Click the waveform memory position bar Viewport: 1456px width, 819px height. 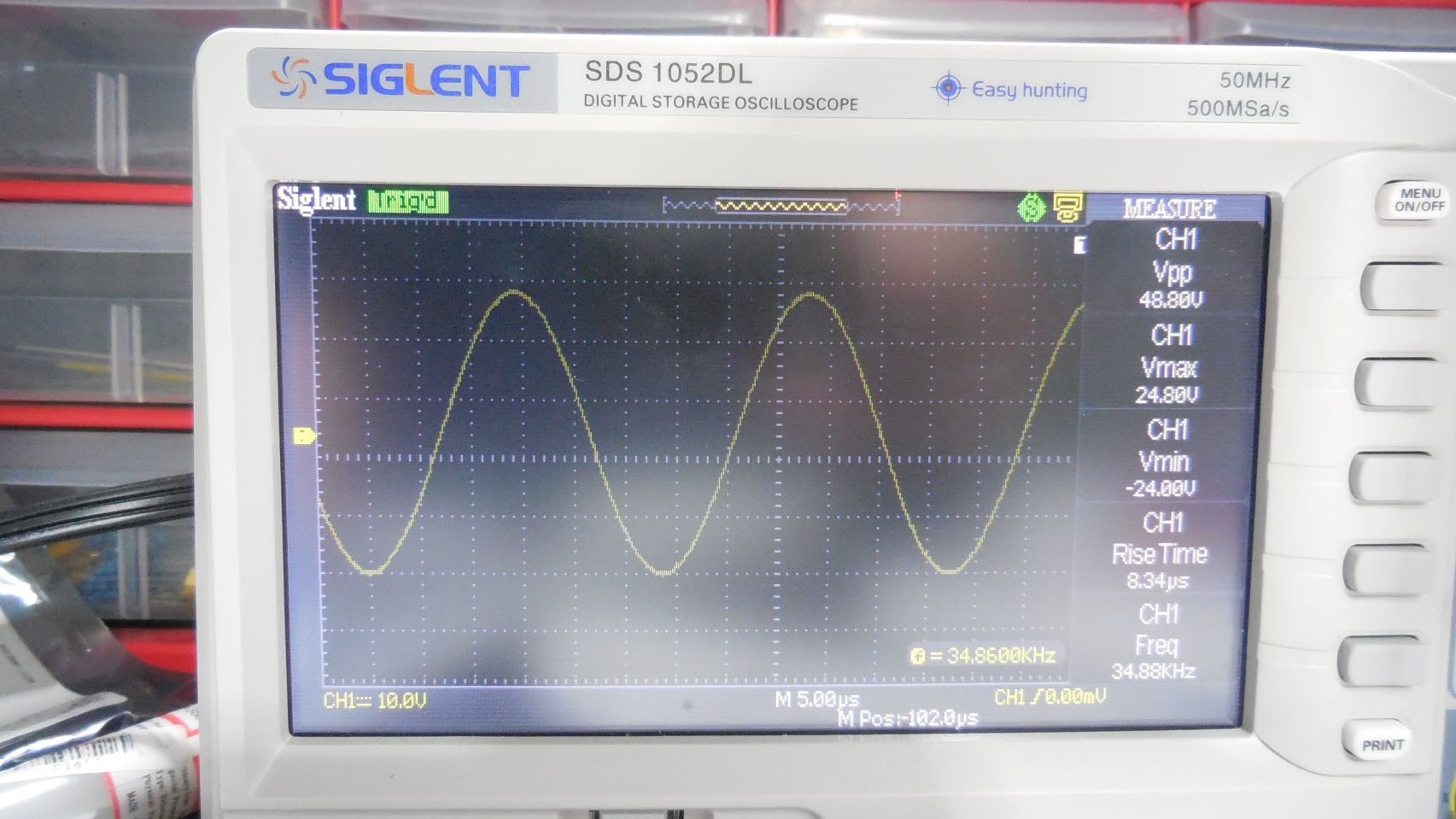tap(781, 206)
